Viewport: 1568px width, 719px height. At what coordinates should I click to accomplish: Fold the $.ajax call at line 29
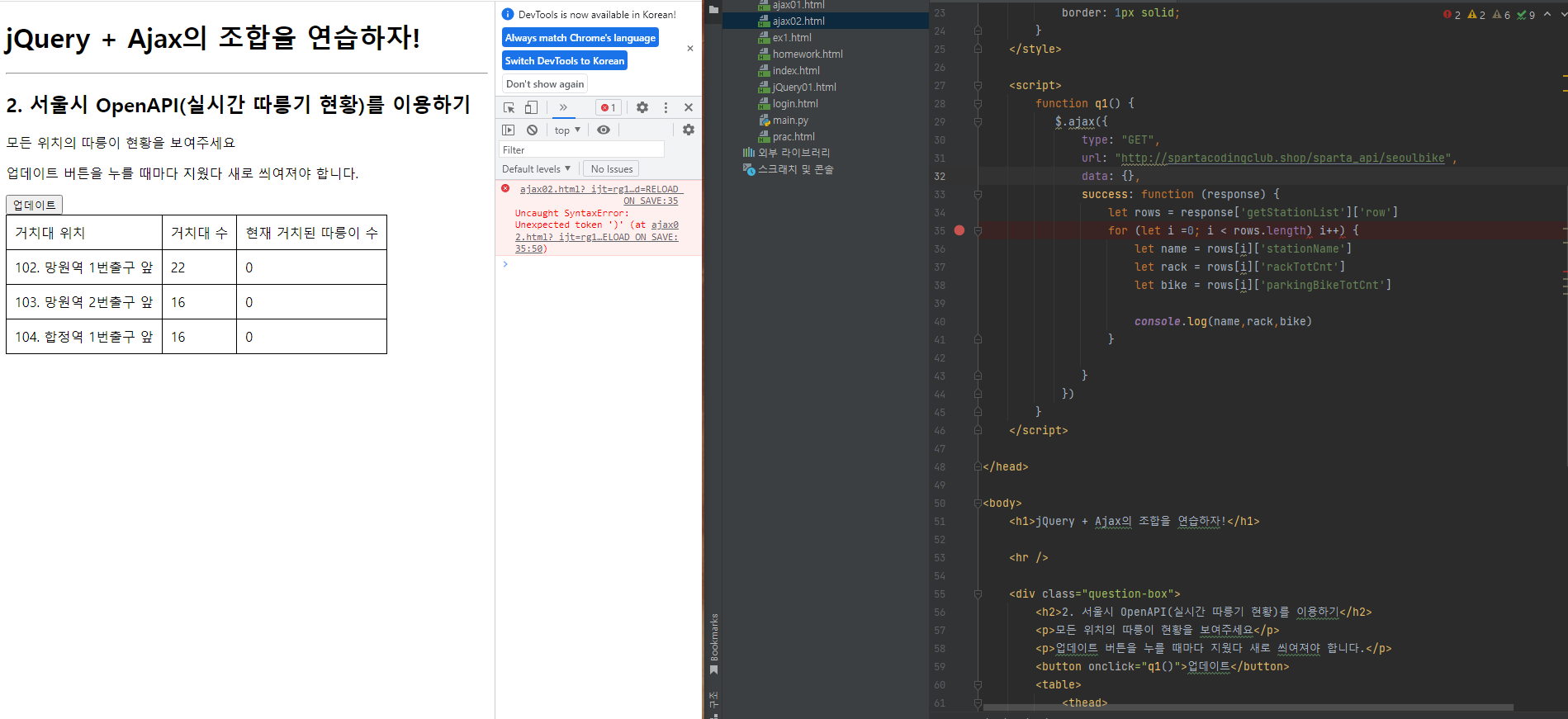(x=978, y=122)
